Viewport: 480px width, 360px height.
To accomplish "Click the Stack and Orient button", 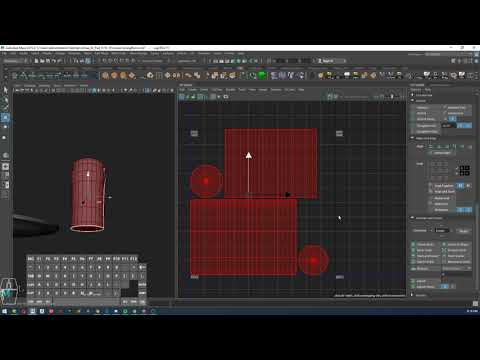I will point(426,256).
